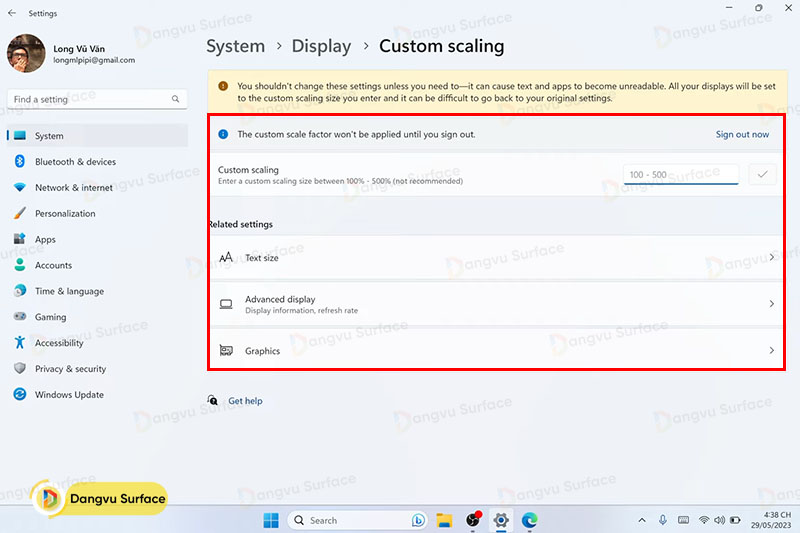Open the Windows Start menu on the taskbar

271,520
